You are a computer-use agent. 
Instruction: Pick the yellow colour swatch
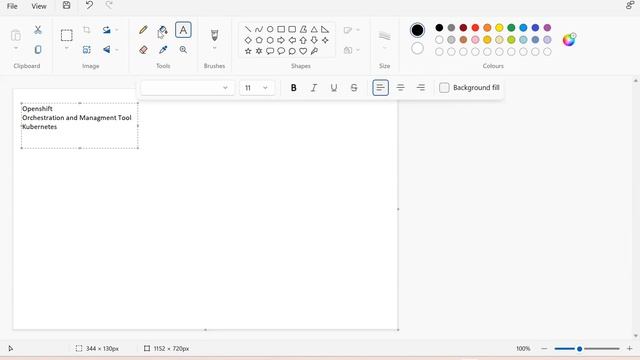pyautogui.click(x=499, y=28)
